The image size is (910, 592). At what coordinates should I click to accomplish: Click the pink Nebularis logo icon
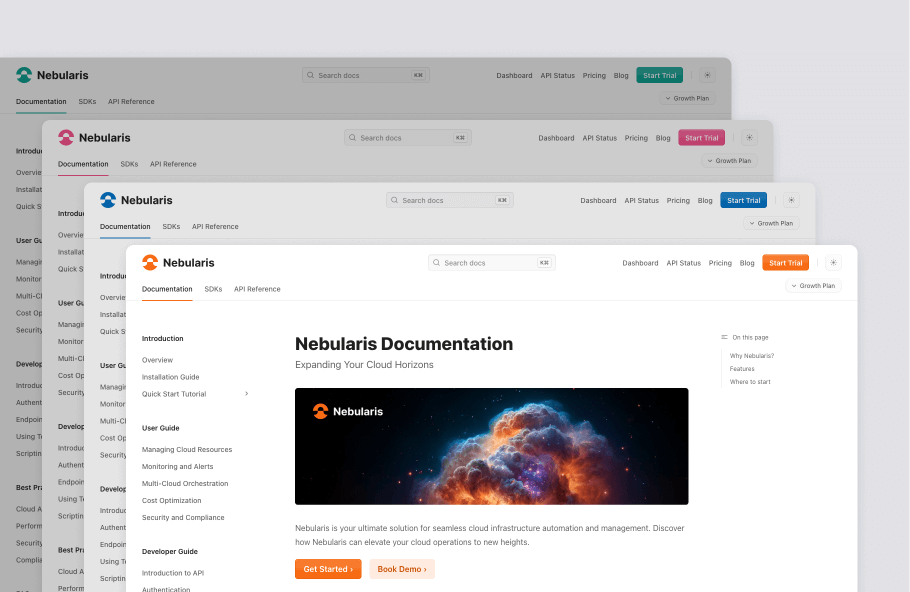click(x=66, y=137)
